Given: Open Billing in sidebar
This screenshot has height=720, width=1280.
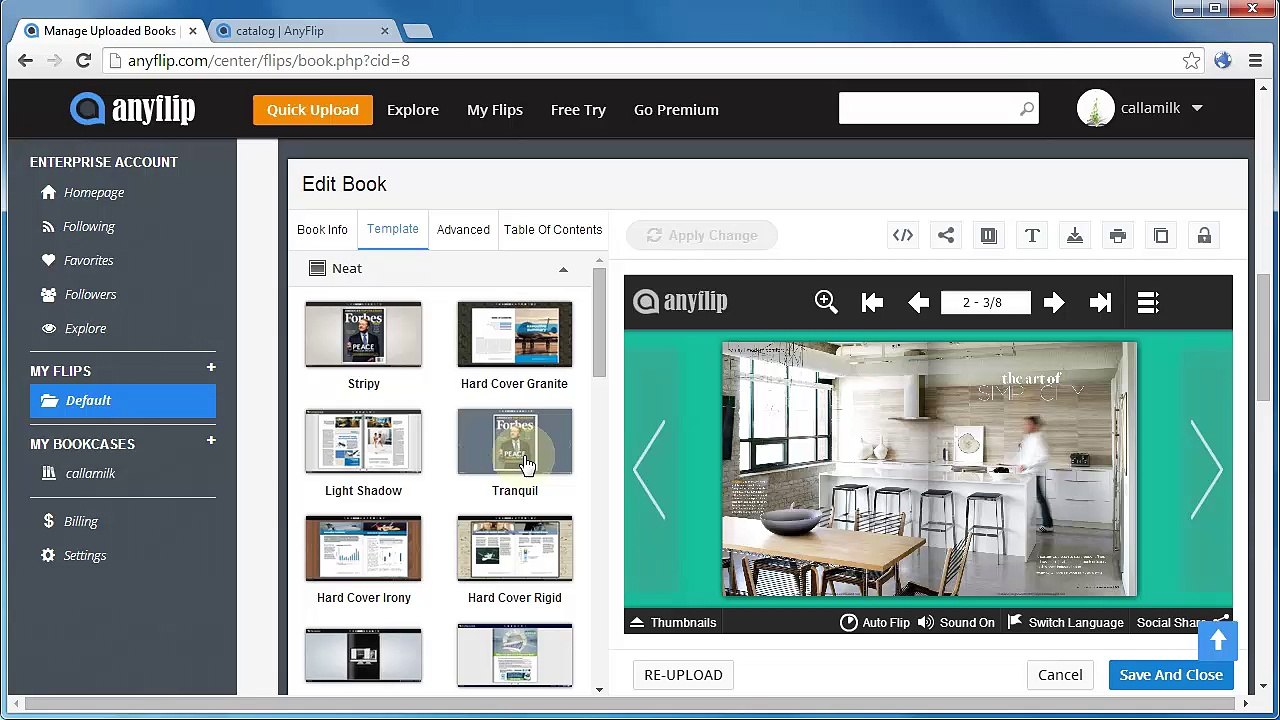Looking at the screenshot, I should click(x=70, y=521).
